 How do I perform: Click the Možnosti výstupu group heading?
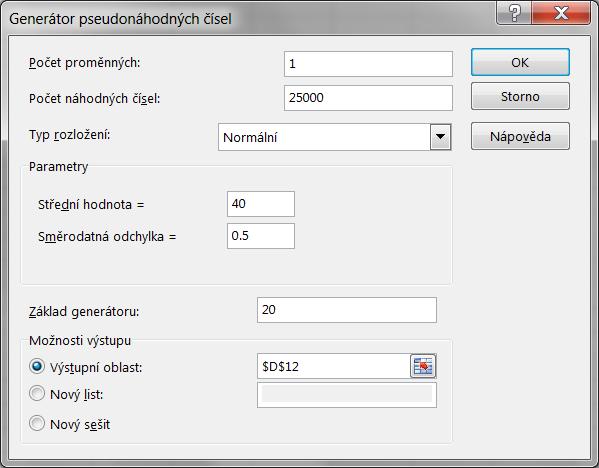tap(80, 340)
